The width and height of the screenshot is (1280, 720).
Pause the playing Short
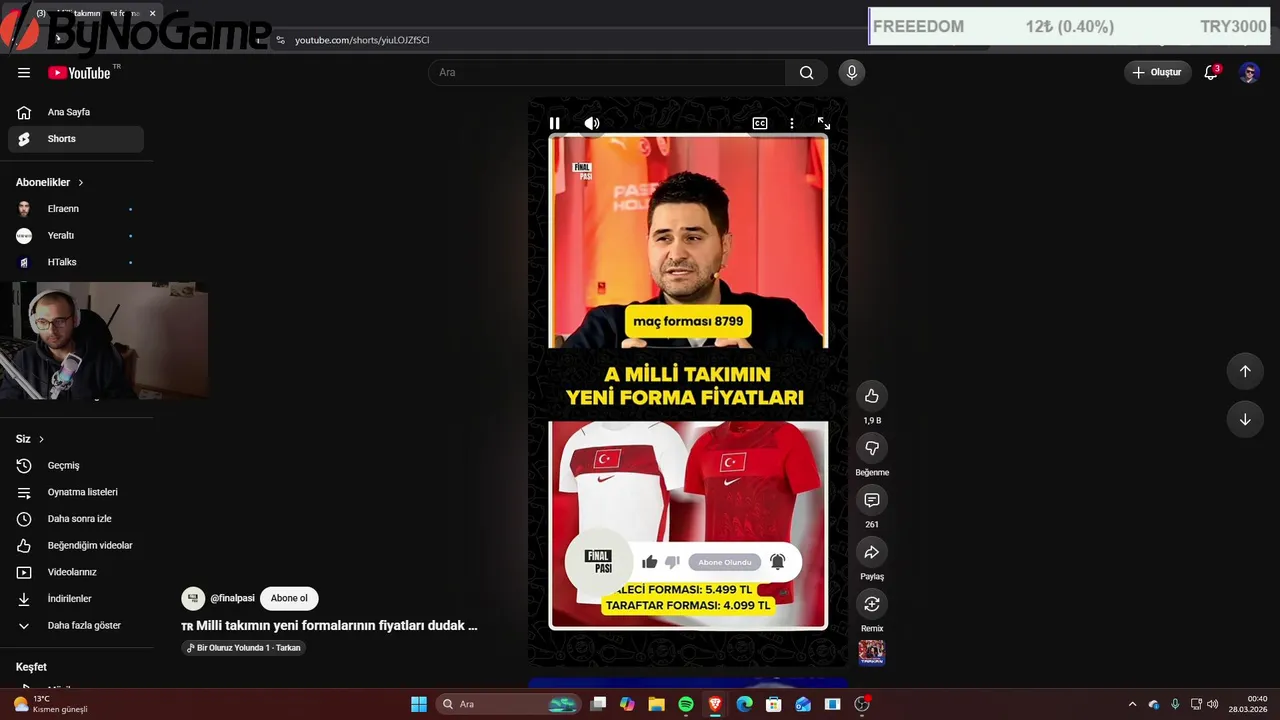click(554, 123)
